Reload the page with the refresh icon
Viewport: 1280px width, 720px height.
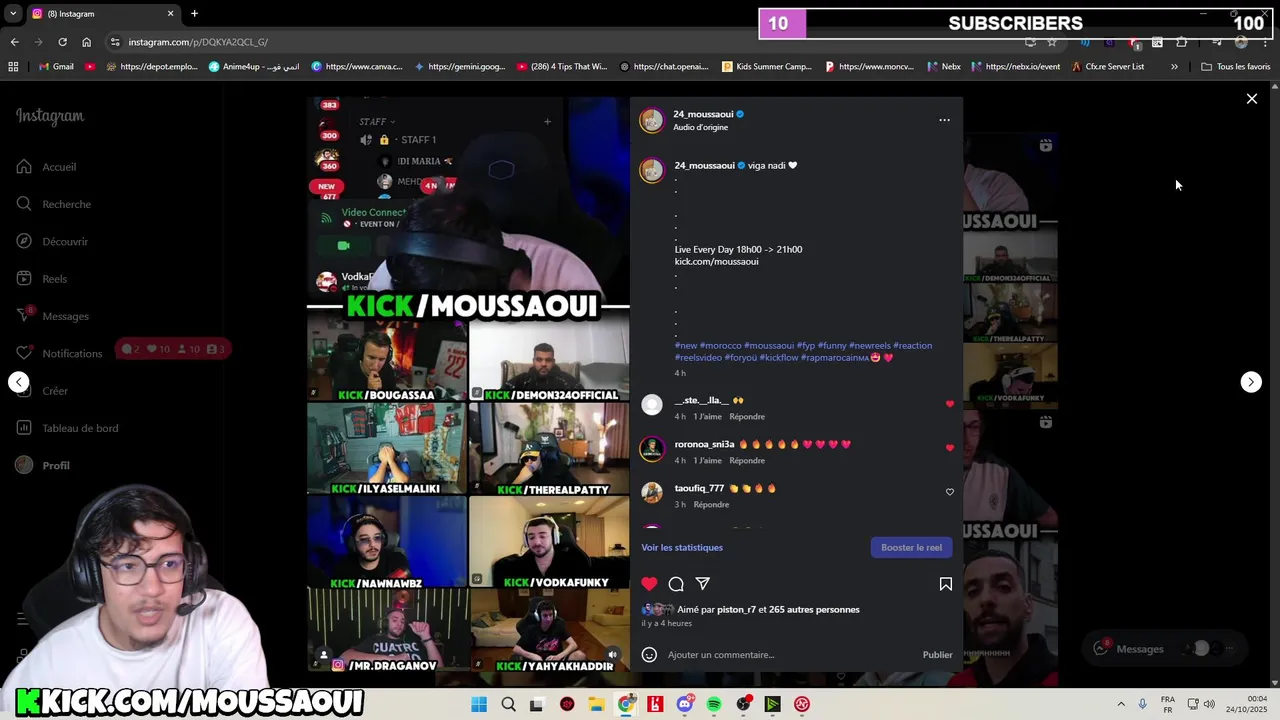tap(62, 42)
